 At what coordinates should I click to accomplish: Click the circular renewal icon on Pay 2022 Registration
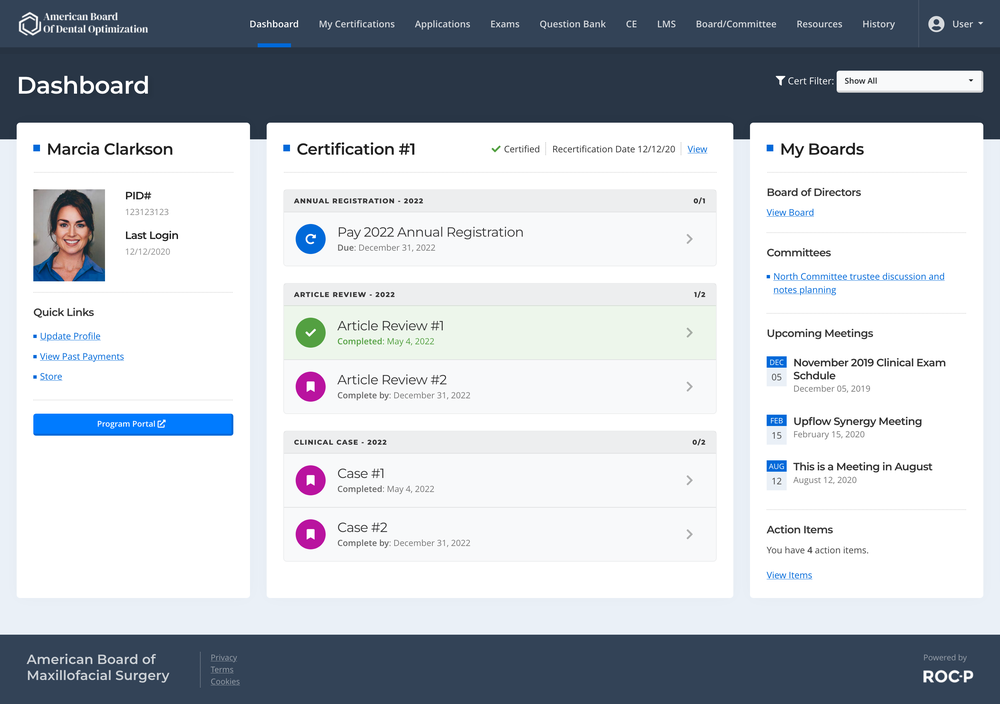(310, 239)
